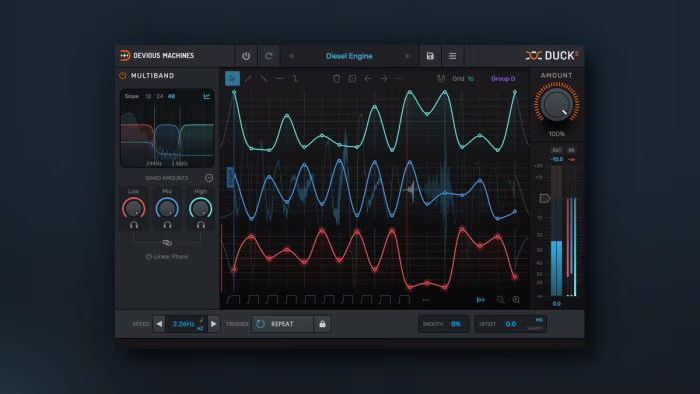Image resolution: width=700 pixels, height=394 pixels.
Task: Solo the Mid band with headphones icon
Action: [167, 225]
